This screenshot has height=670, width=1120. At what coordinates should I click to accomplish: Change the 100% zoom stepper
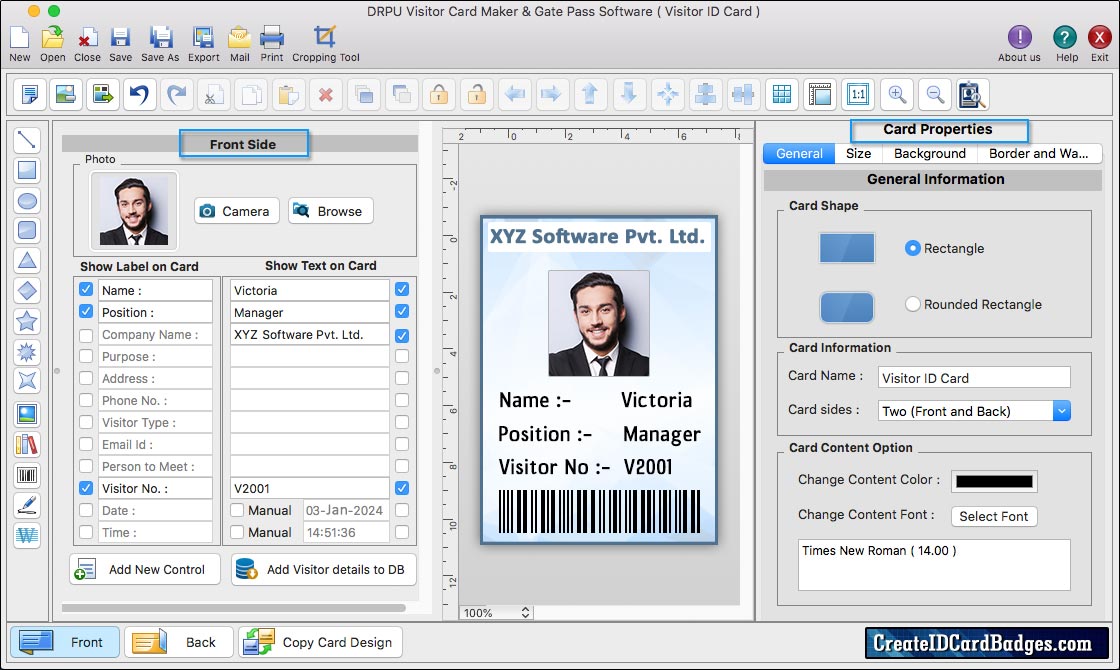click(x=526, y=612)
